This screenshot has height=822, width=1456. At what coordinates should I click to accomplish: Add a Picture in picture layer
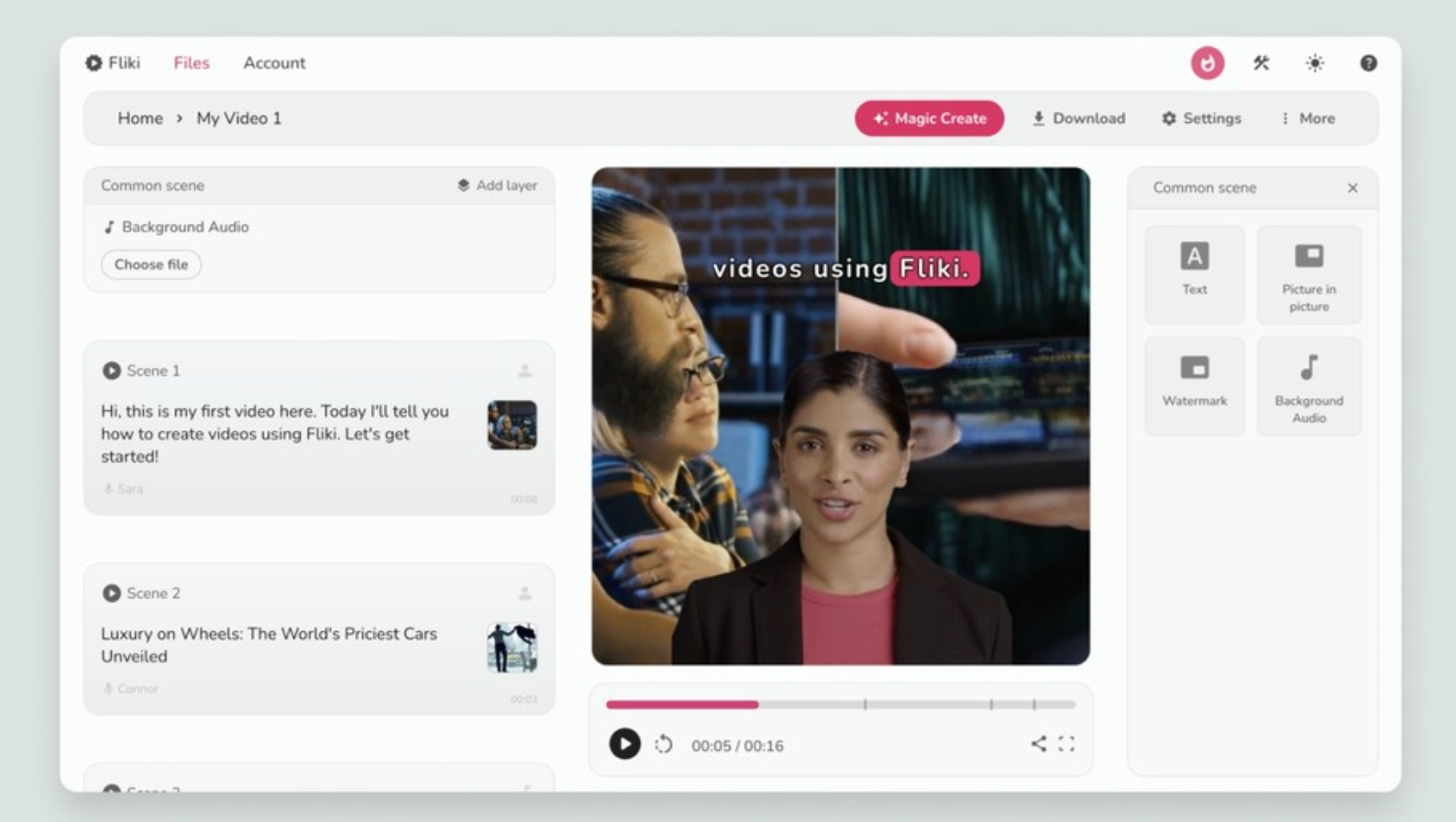pos(1308,274)
